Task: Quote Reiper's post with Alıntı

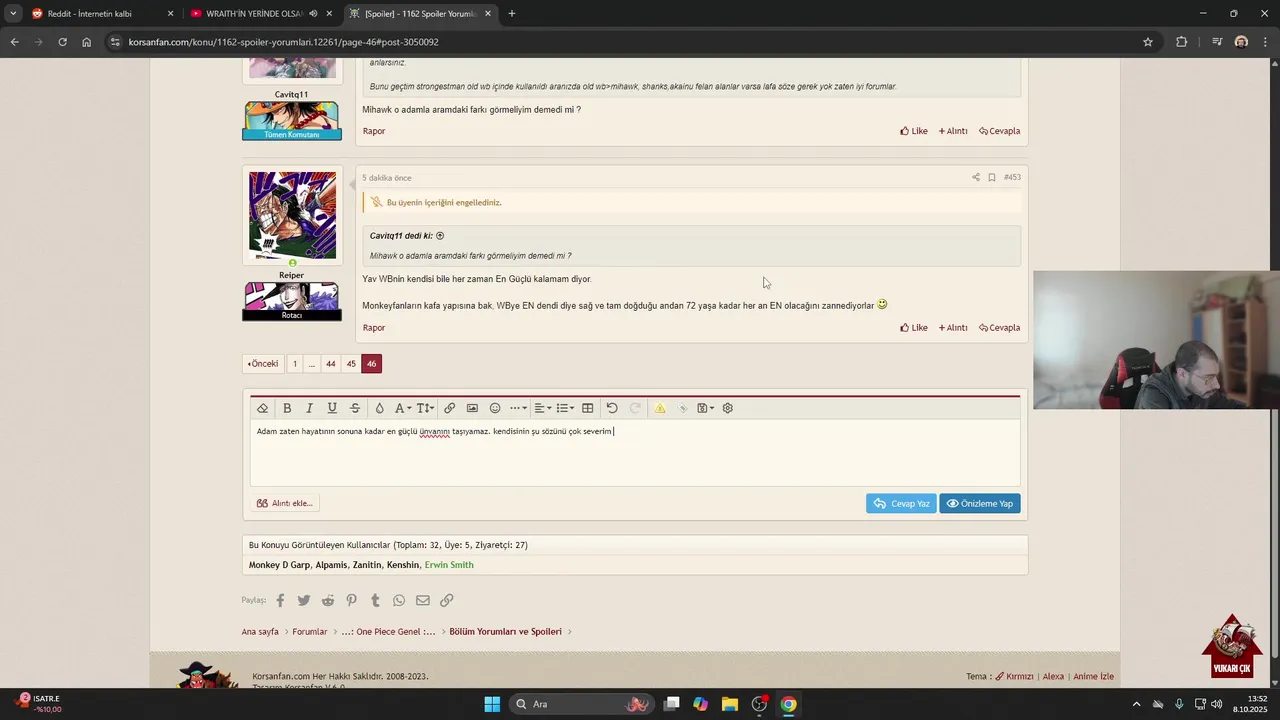Action: 953,328
